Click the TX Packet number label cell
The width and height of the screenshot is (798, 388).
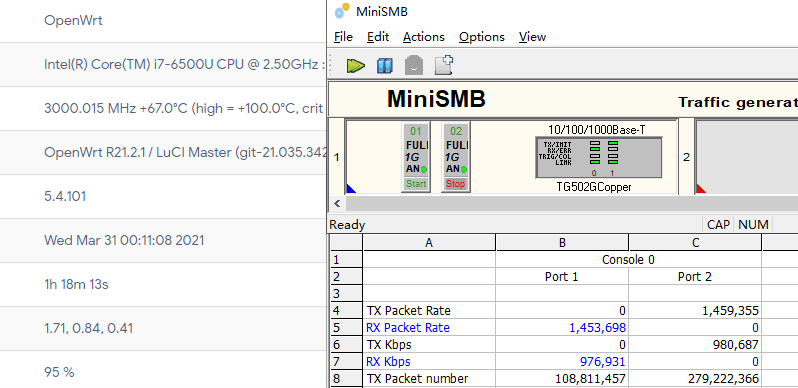coord(429,378)
